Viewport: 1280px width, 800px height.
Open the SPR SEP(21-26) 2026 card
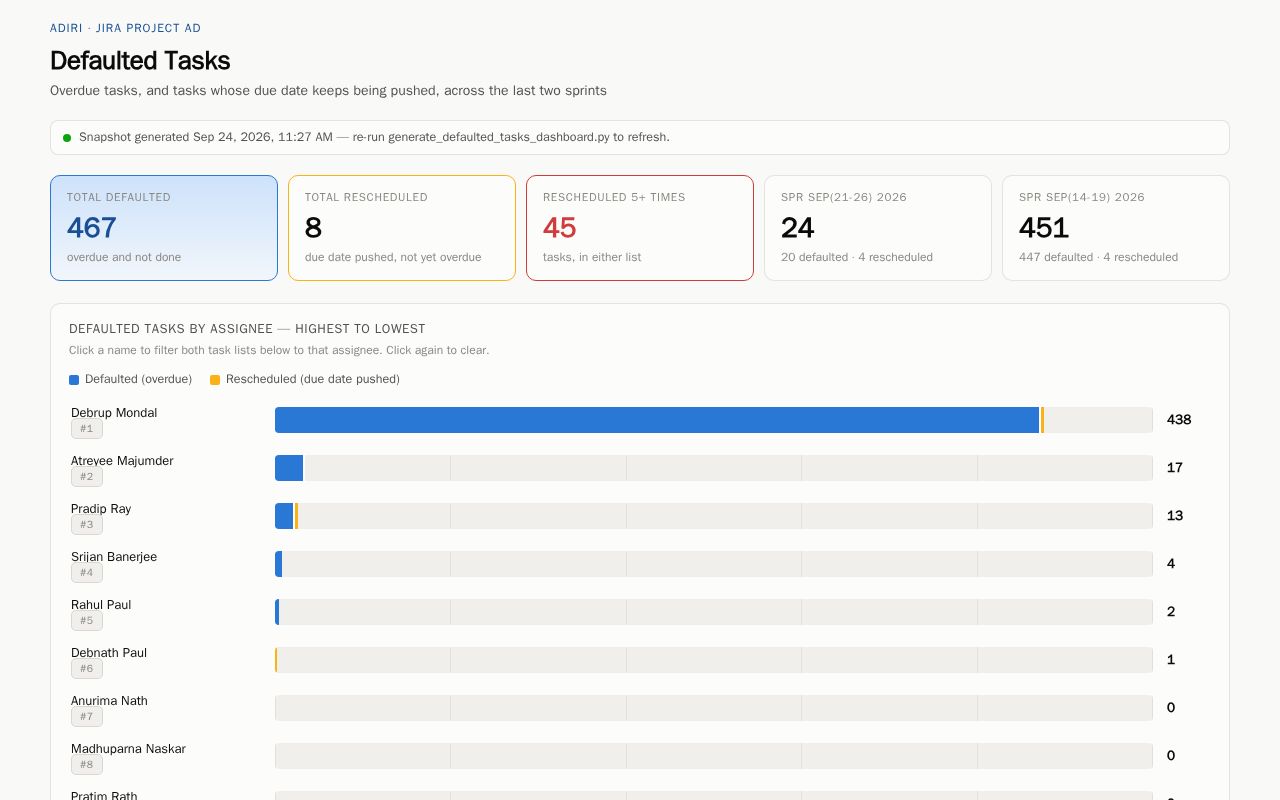(878, 228)
